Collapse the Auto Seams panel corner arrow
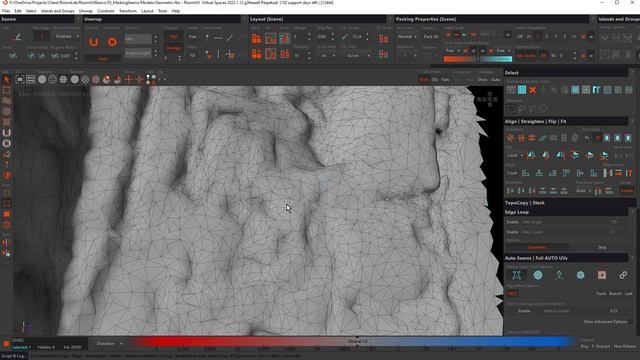The height and width of the screenshot is (360, 640). 632,258
